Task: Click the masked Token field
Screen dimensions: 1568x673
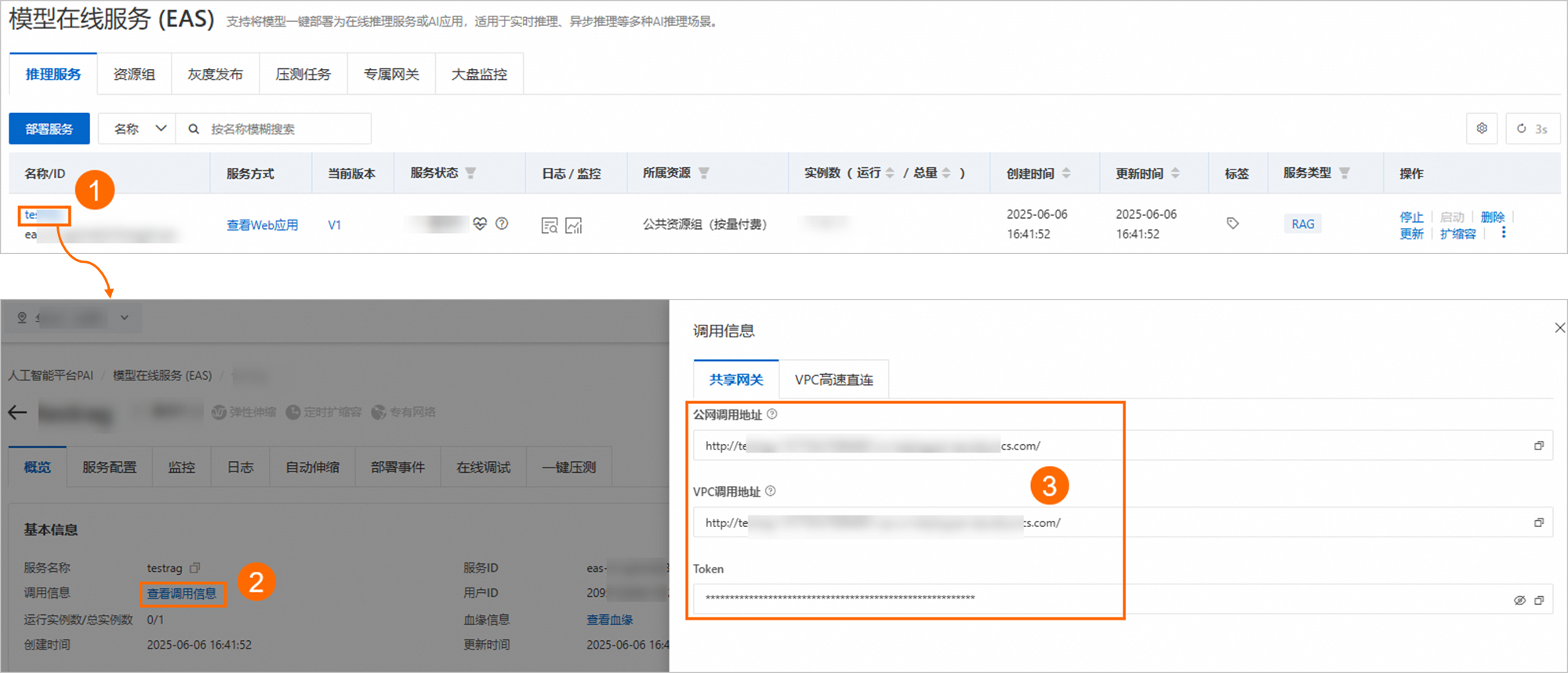Action: click(x=1123, y=599)
